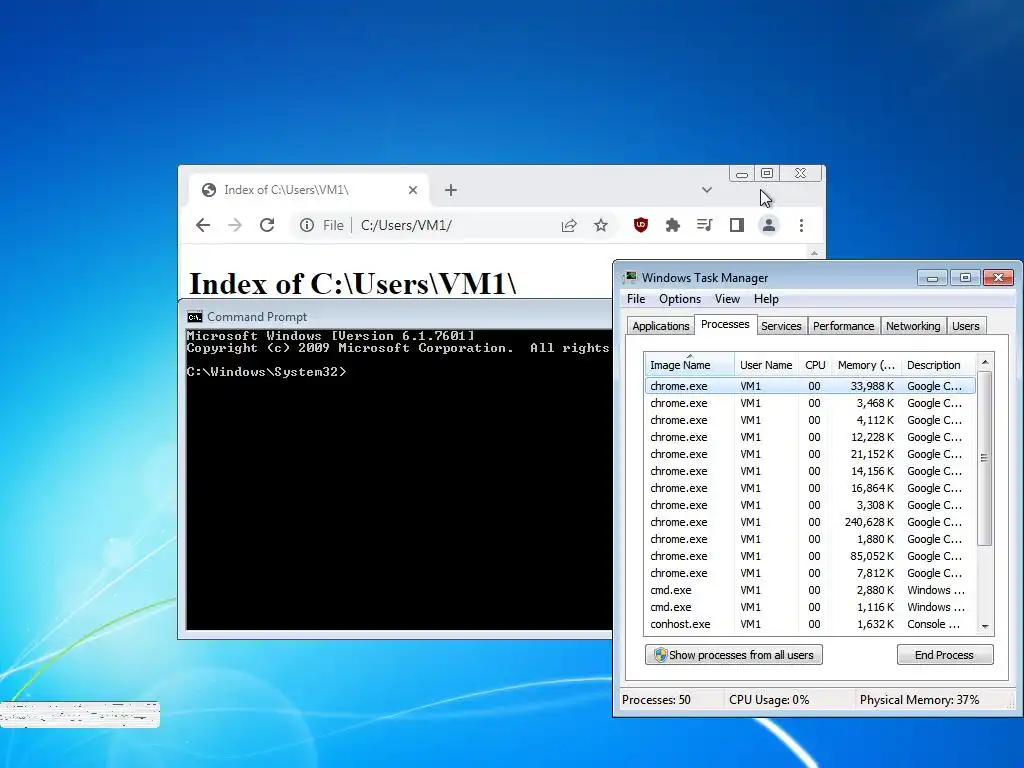Open Task Manager Options menu

coord(680,299)
